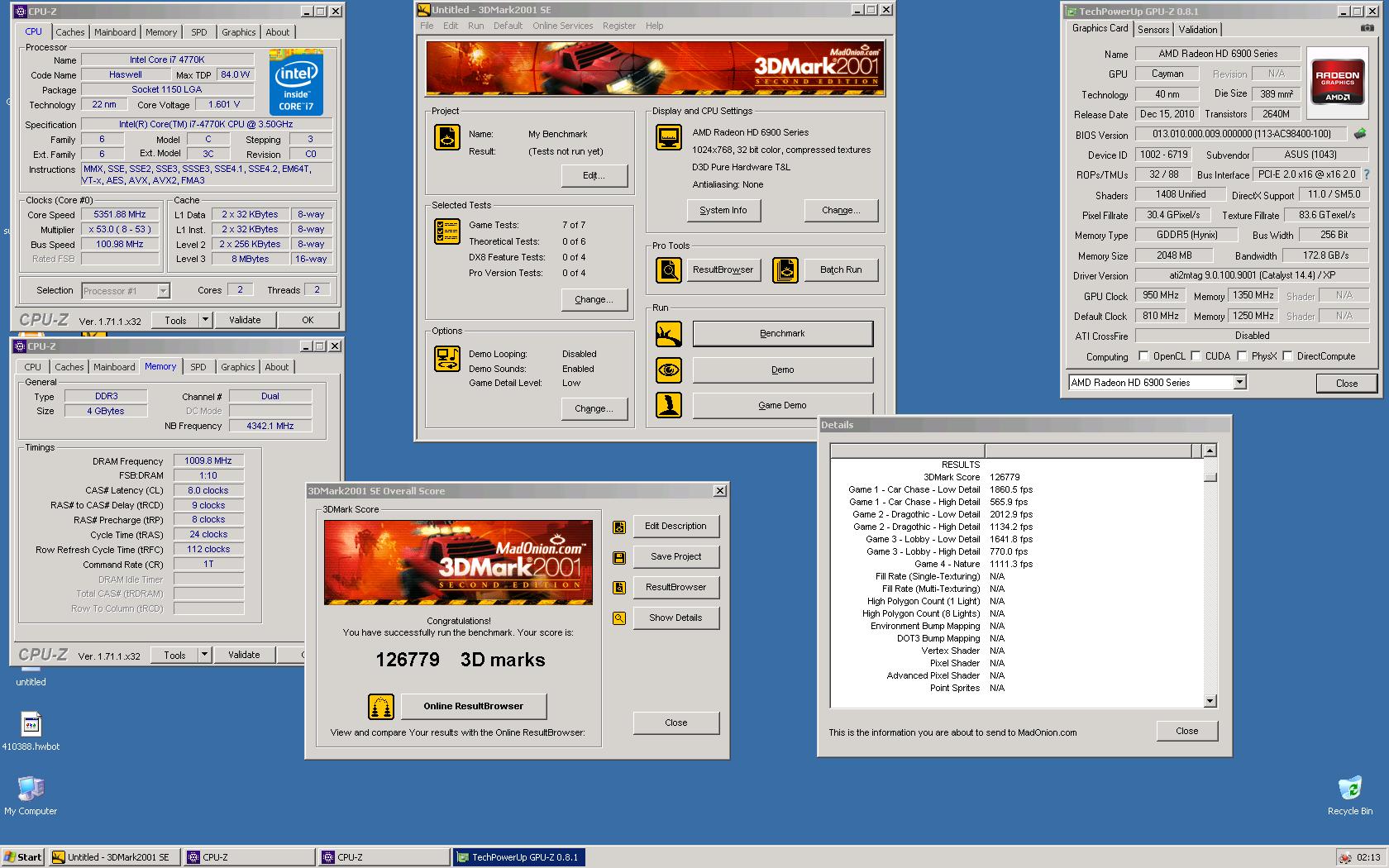Click the GPU-Z screenshot camera icon
Image resolution: width=1389 pixels, height=868 pixels.
pyautogui.click(x=1368, y=28)
